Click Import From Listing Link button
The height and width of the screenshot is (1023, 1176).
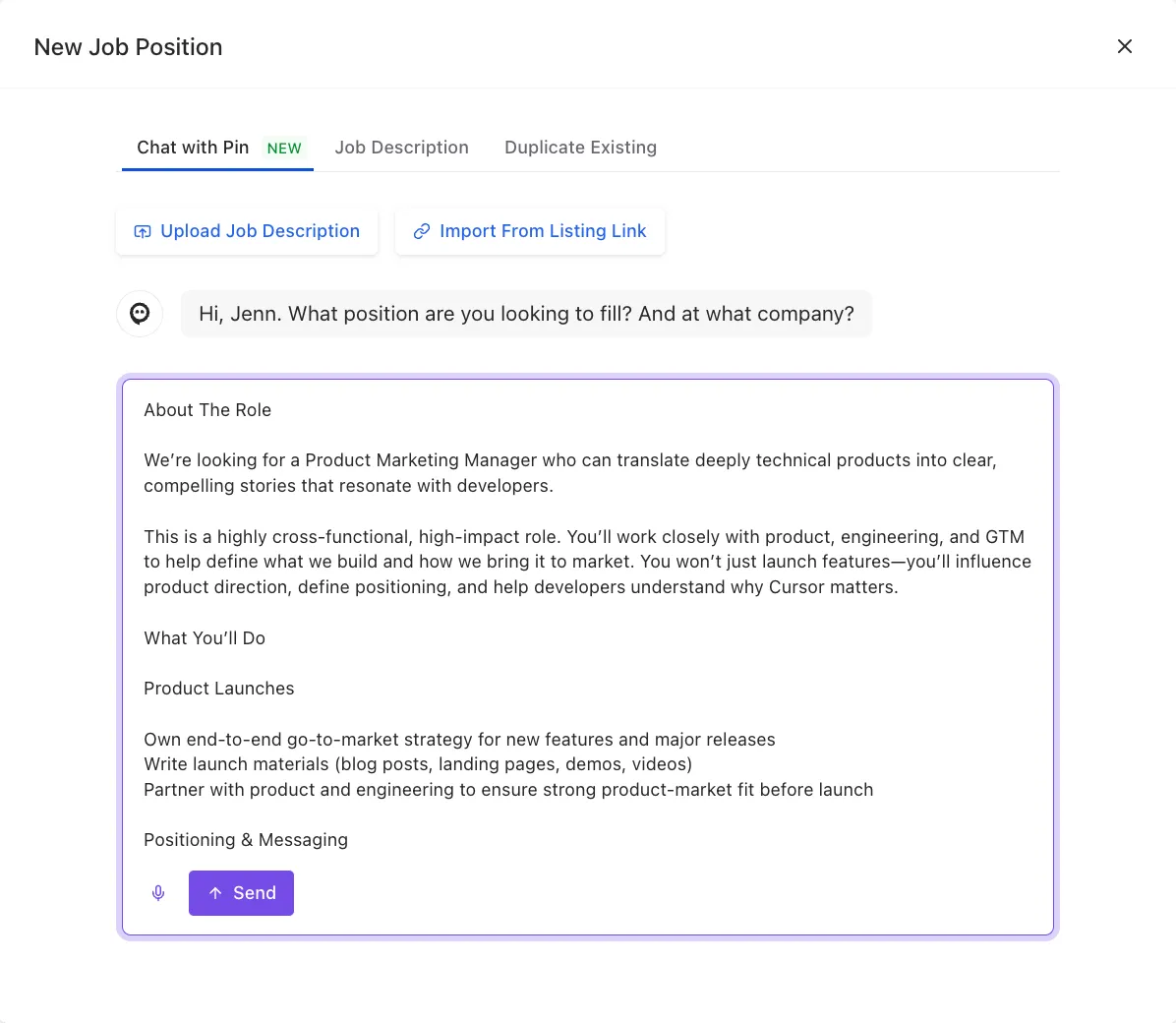[530, 231]
